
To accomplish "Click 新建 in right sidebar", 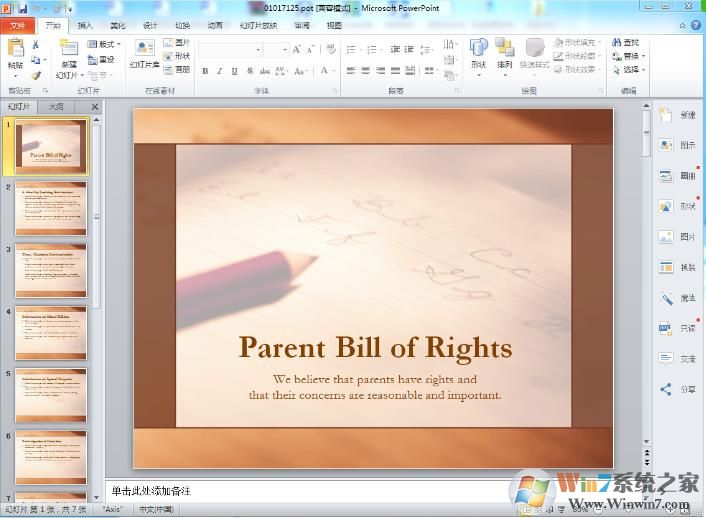I will 677,115.
